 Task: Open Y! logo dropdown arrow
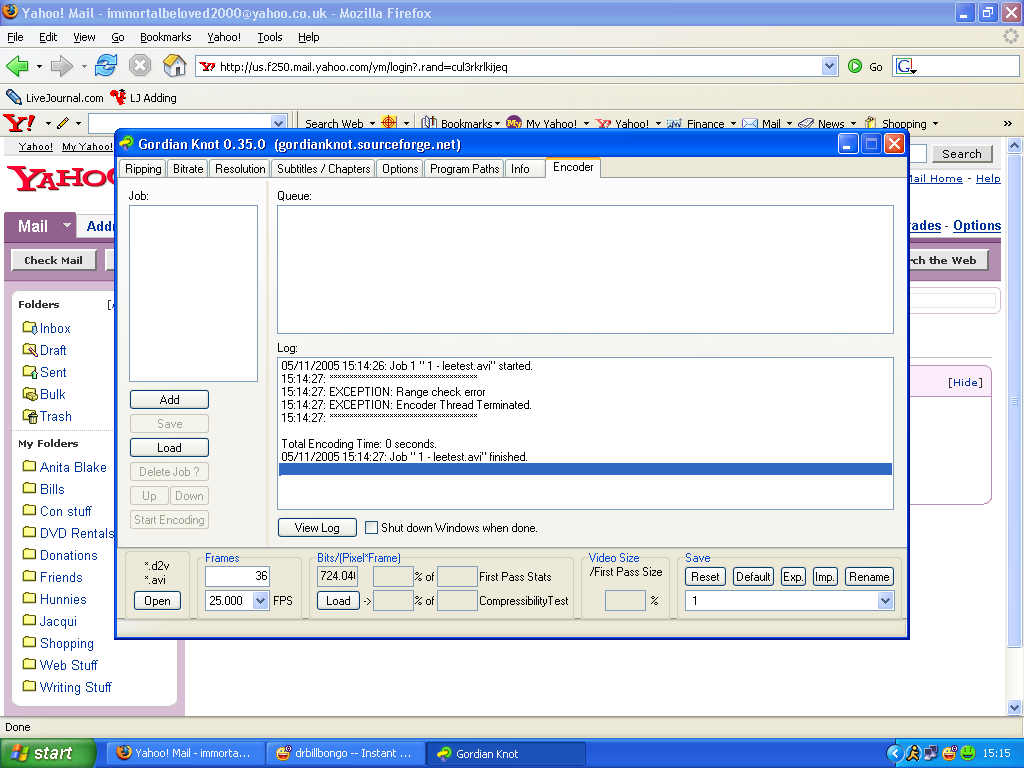click(x=48, y=123)
